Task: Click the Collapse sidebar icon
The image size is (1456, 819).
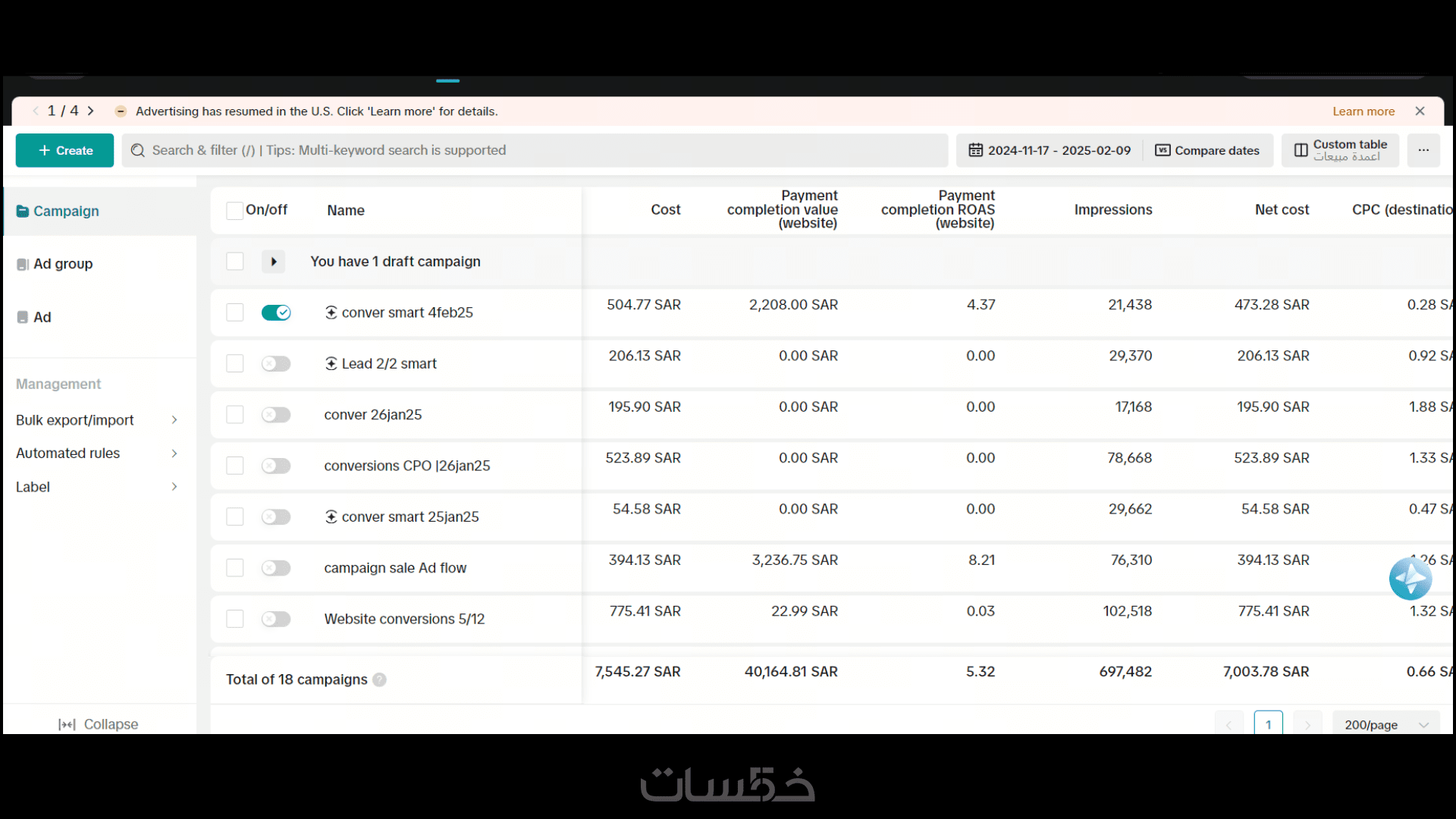Action: click(x=67, y=724)
